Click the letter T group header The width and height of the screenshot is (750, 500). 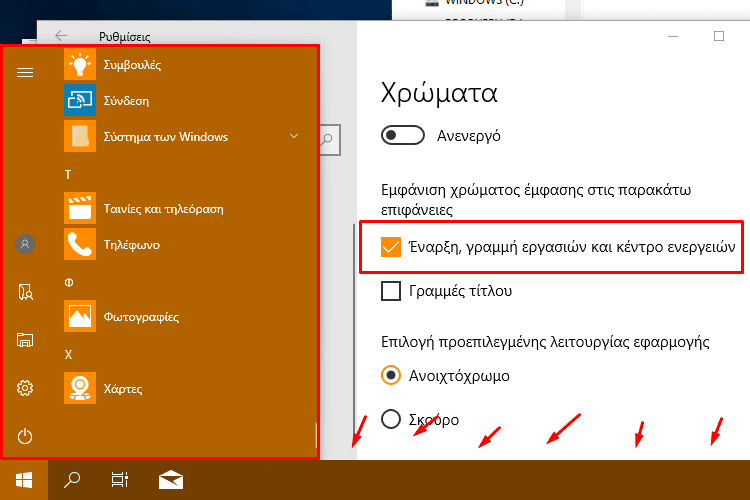point(68,175)
